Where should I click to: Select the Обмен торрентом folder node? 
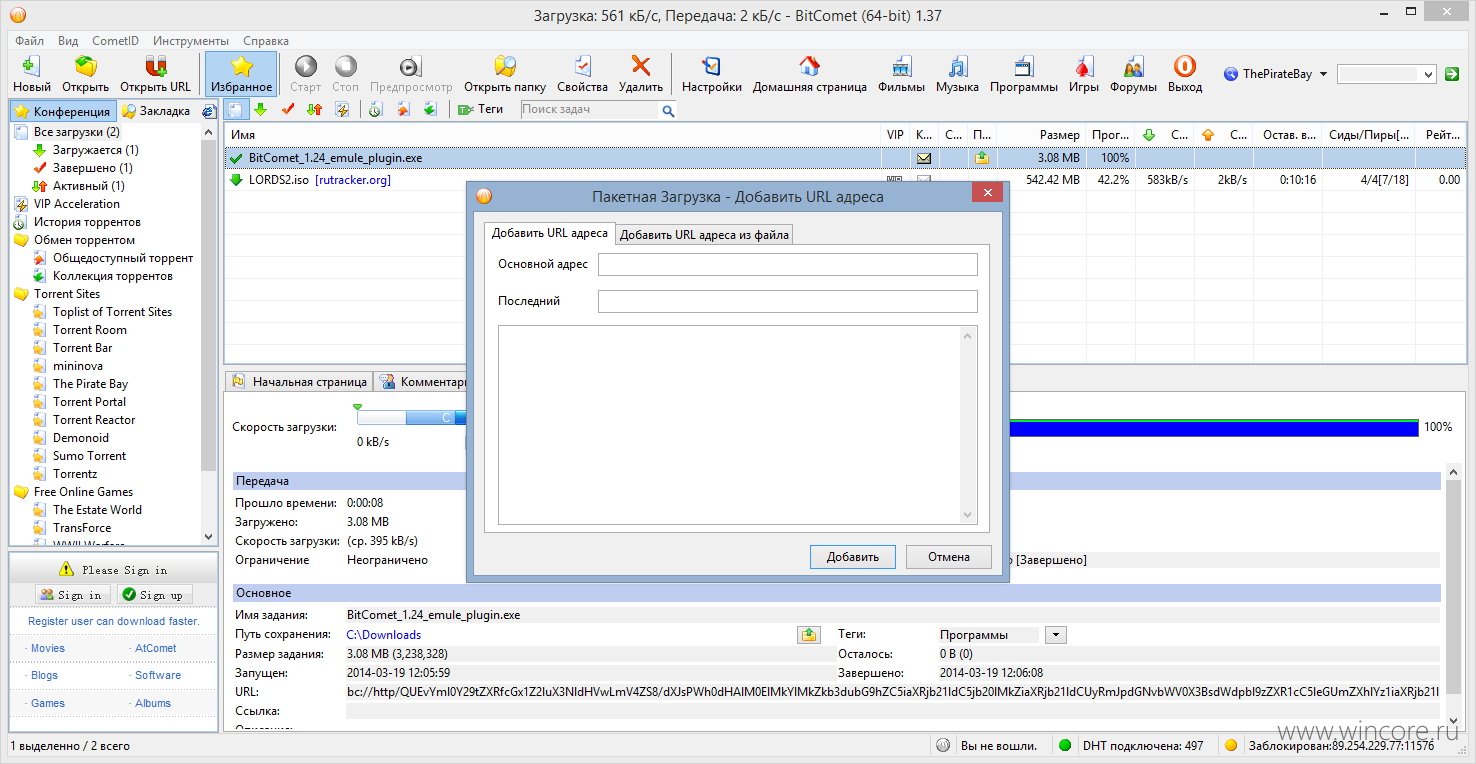pyautogui.click(x=74, y=240)
